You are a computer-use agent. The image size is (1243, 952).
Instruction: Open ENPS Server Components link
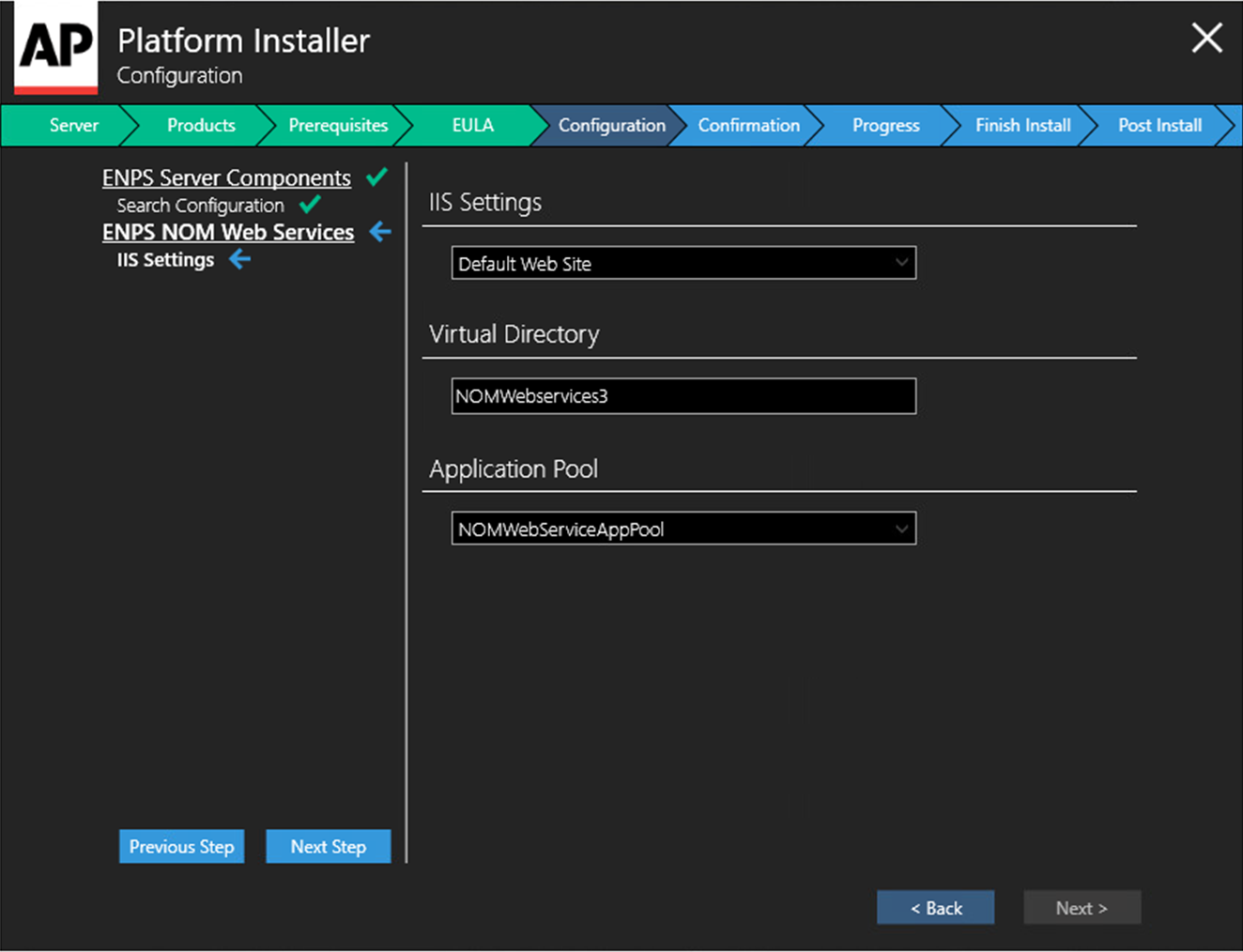226,177
